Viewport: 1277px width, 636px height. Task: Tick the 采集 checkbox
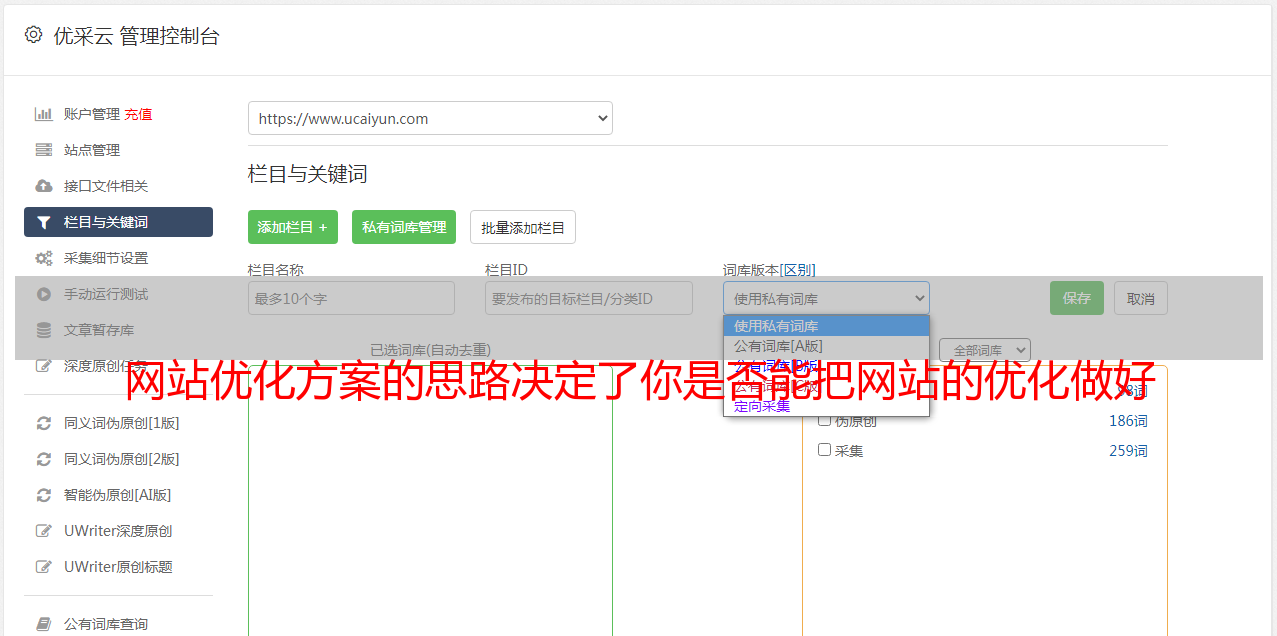[825, 450]
